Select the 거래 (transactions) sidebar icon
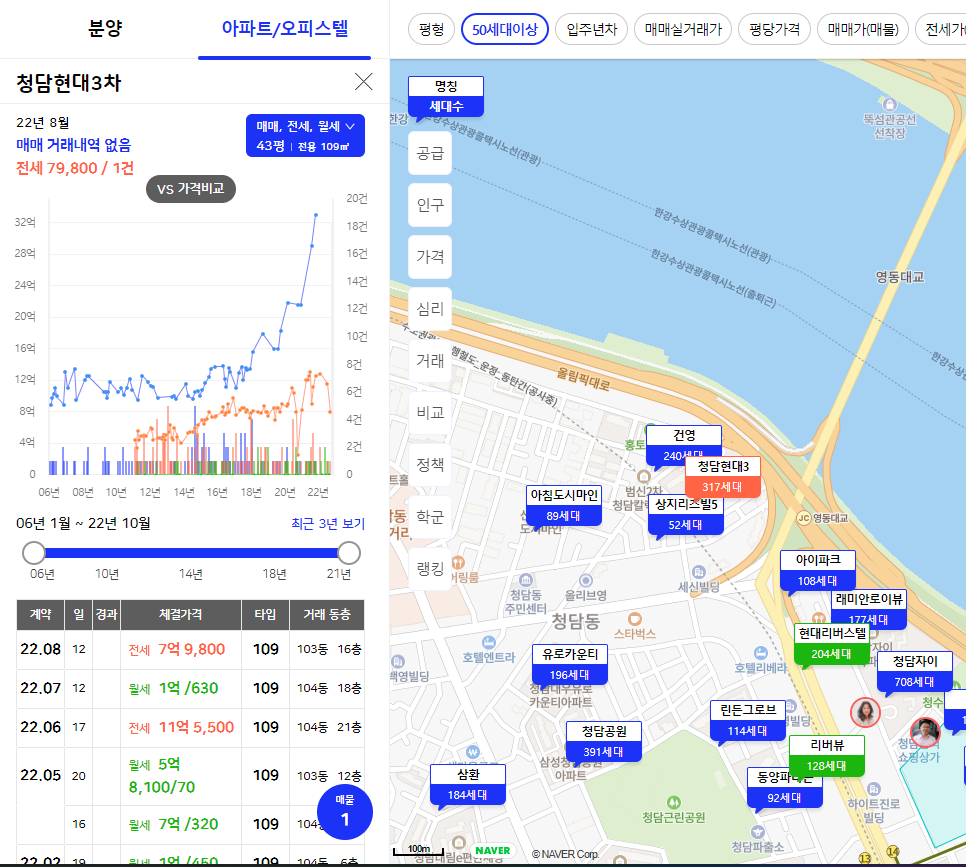Image resolution: width=966 pixels, height=867 pixels. click(429, 361)
